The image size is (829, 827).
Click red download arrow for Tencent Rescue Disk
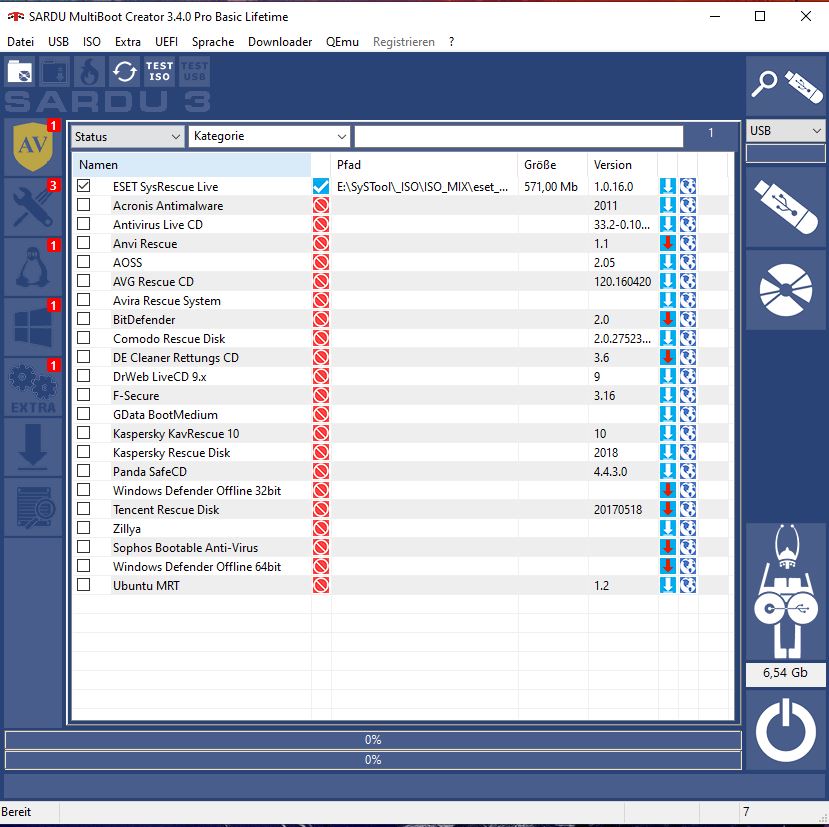tap(668, 509)
